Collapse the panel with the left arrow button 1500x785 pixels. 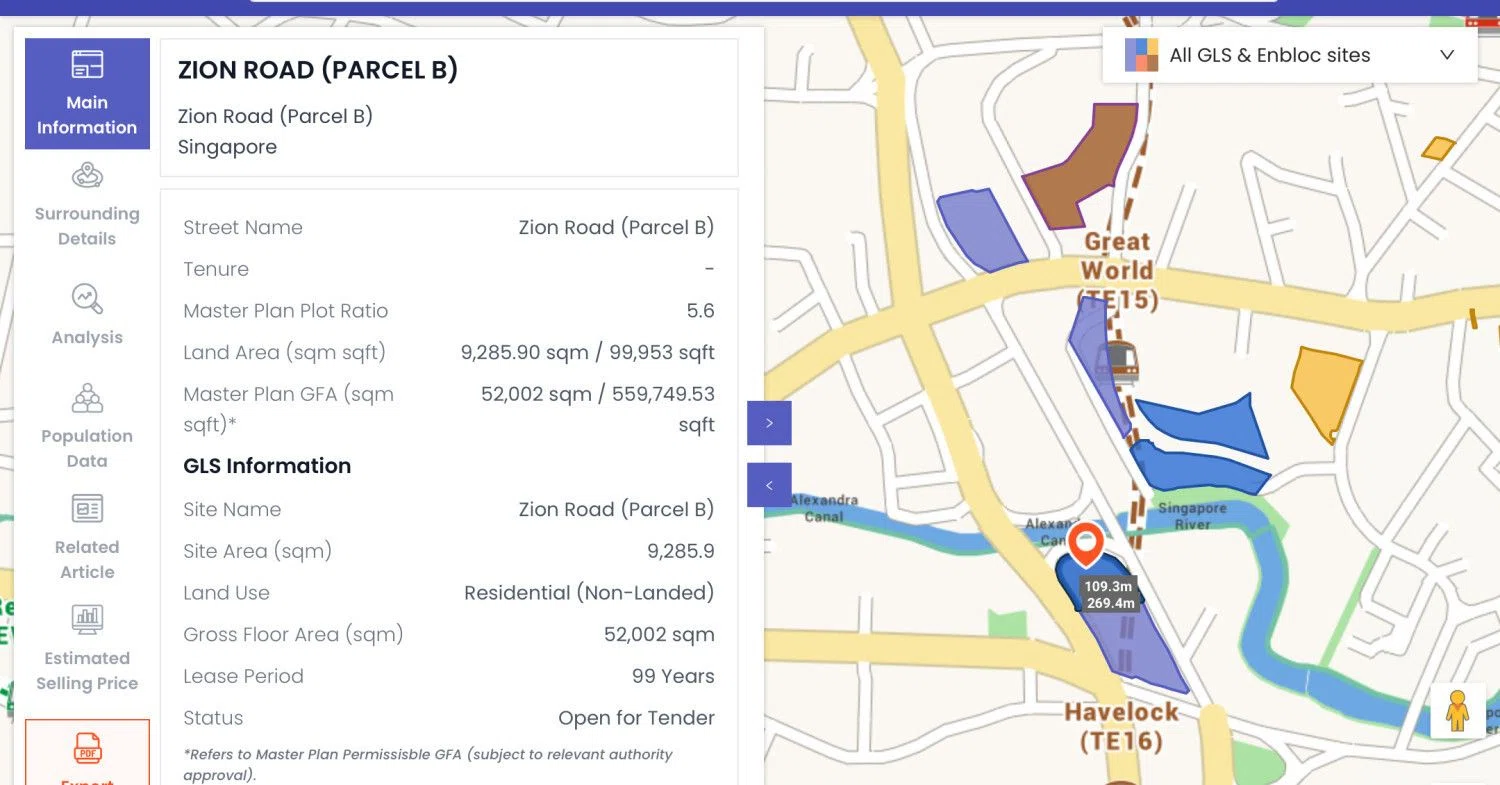pyautogui.click(x=769, y=485)
